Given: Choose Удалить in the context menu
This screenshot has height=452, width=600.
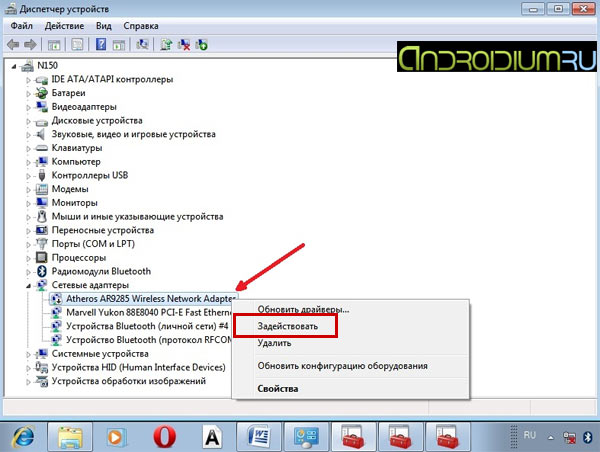Looking at the screenshot, I should (x=351, y=343).
